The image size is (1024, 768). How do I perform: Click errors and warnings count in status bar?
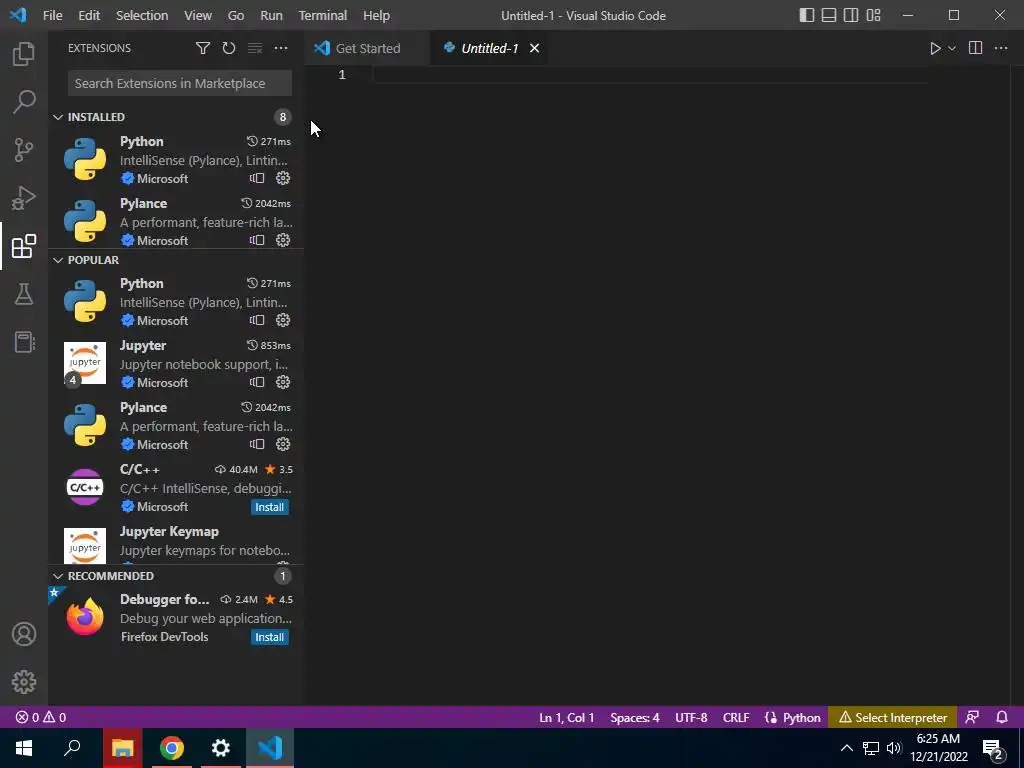click(40, 717)
